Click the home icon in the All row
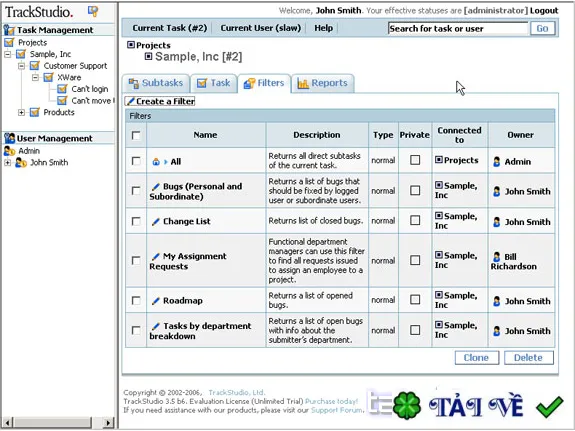This screenshot has height=431, width=575. pyautogui.click(x=156, y=161)
